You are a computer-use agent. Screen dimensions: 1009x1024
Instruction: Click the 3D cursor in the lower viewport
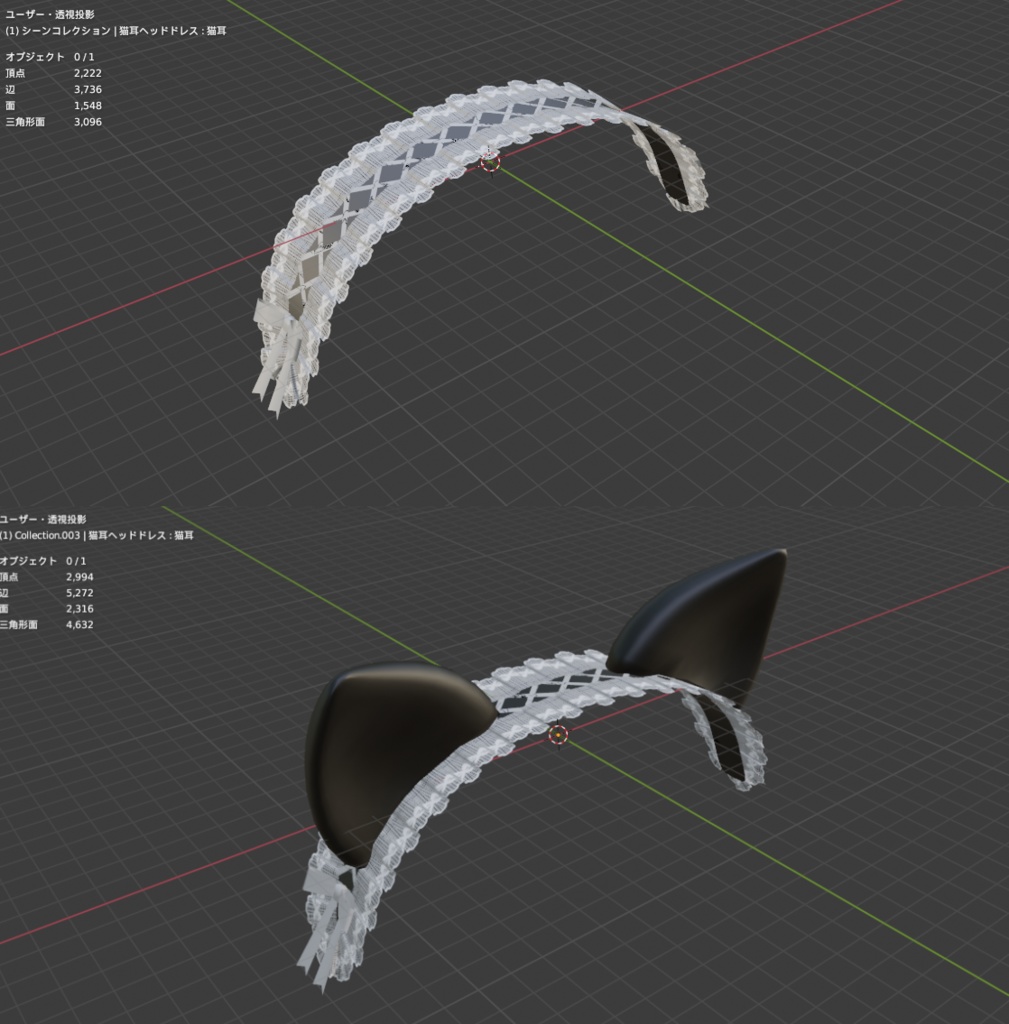click(x=559, y=735)
